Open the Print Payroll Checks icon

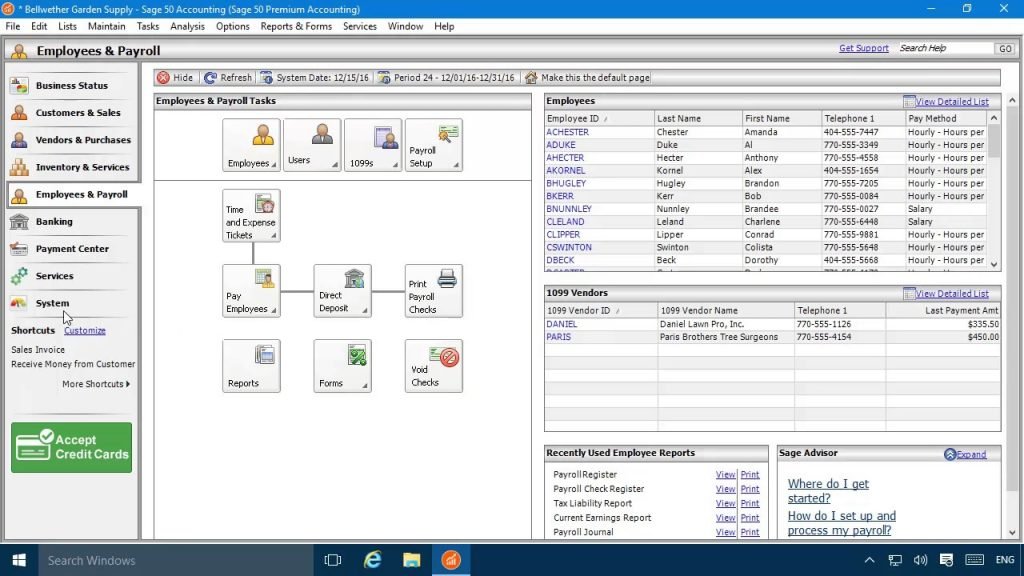(x=434, y=291)
